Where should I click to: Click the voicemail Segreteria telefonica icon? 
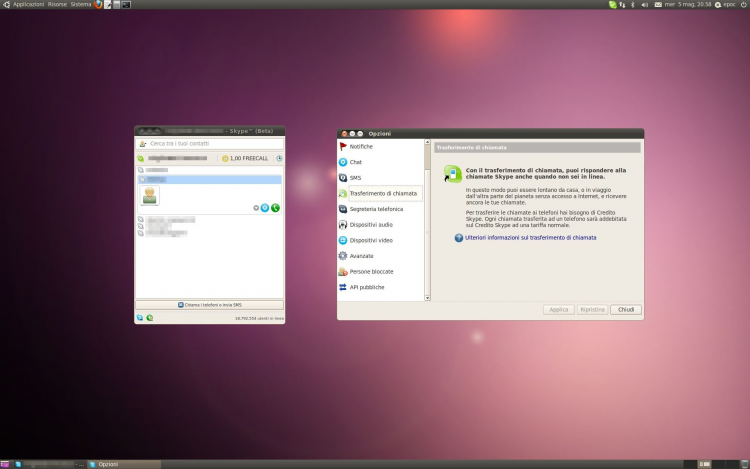click(343, 209)
